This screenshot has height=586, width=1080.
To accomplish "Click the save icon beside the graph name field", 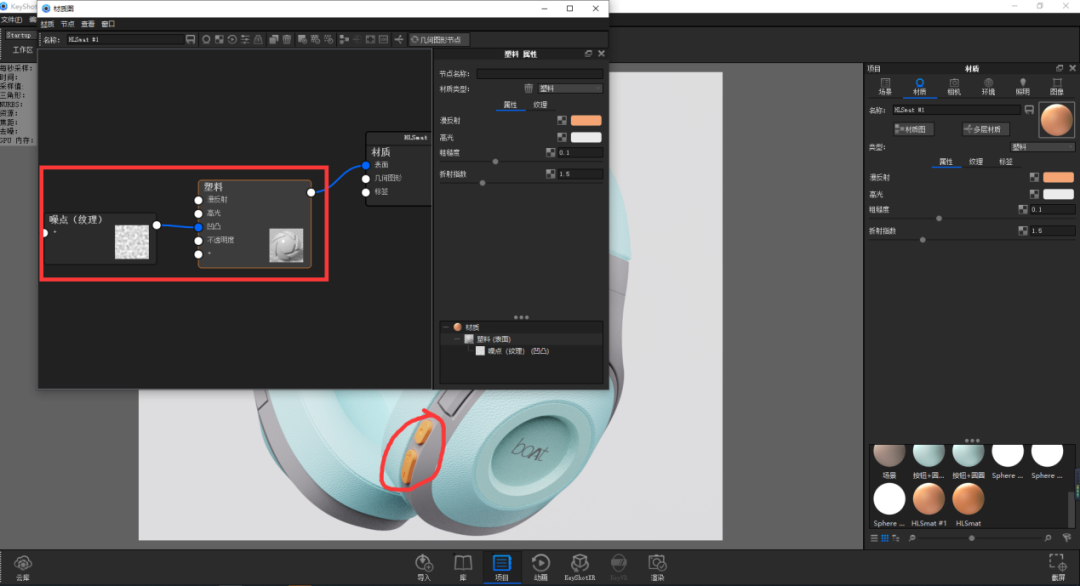I will (x=191, y=40).
